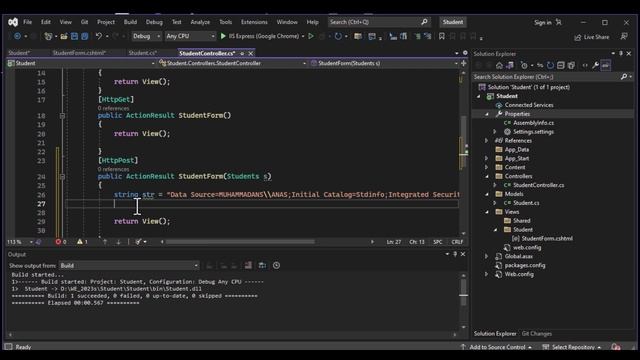Click Show All Files icon in Solution Explorer
This screenshot has height=360, width=640.
click(x=571, y=65)
